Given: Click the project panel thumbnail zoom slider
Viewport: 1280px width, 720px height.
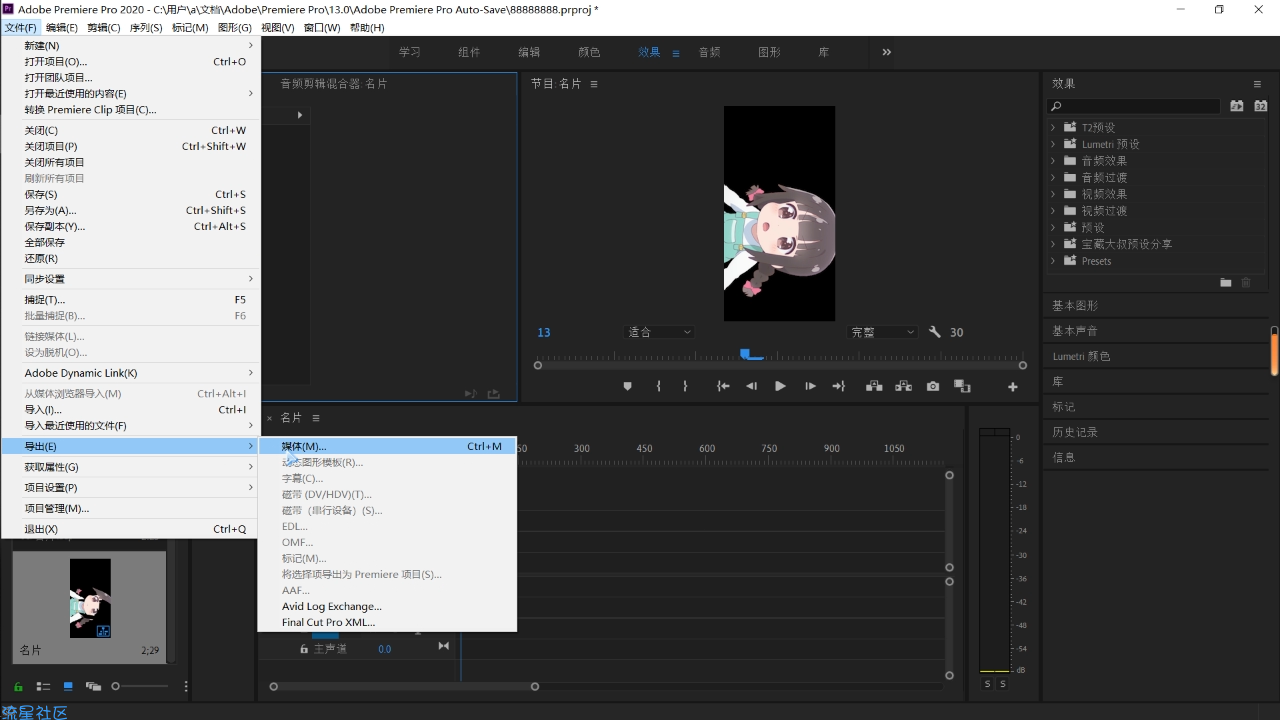Looking at the screenshot, I should pos(140,686).
